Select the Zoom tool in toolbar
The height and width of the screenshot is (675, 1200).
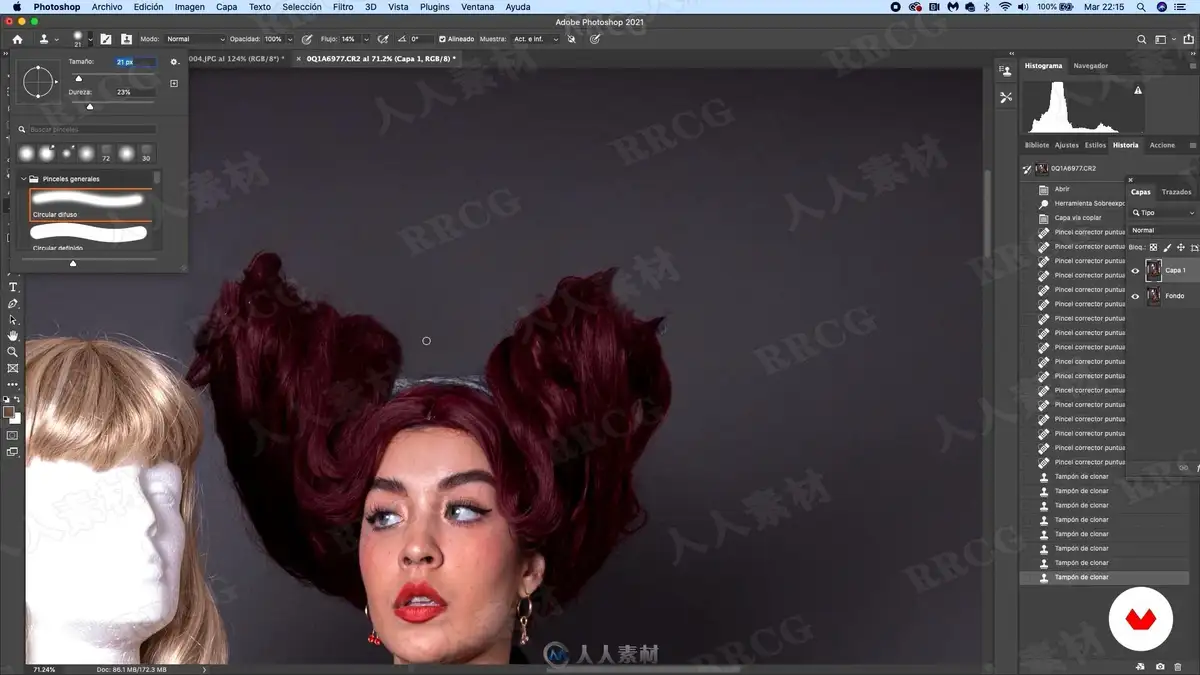[13, 352]
